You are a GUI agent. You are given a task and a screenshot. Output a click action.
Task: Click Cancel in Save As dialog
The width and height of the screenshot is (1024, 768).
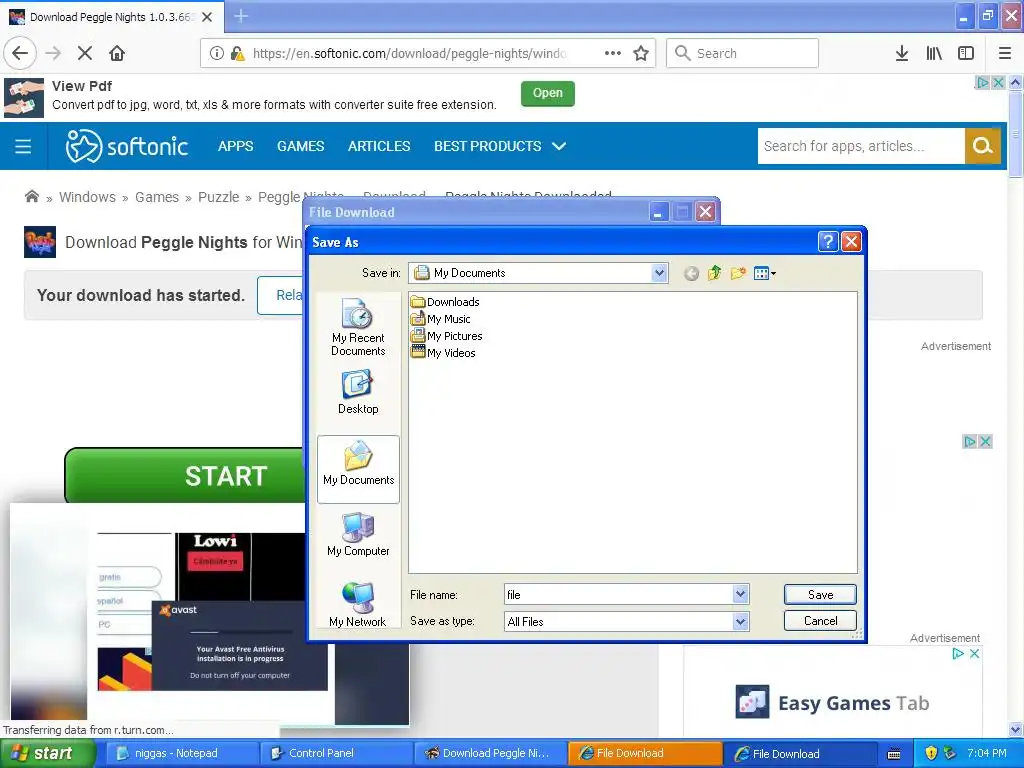point(820,620)
